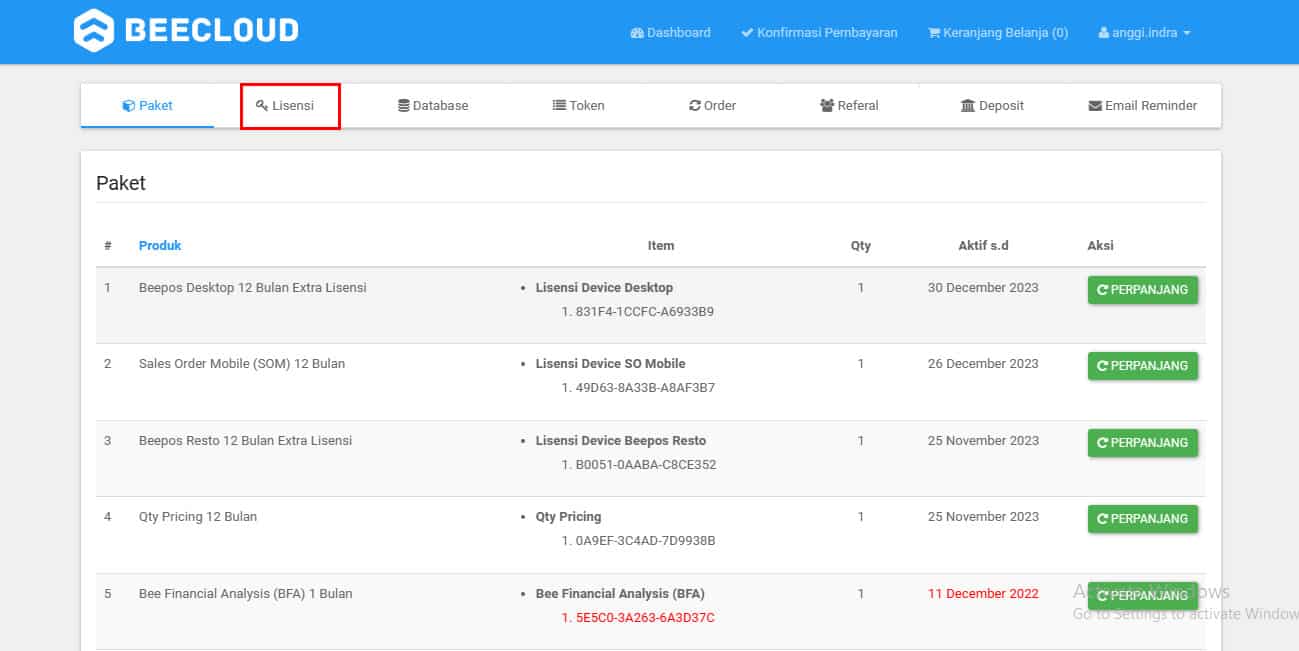Image resolution: width=1299 pixels, height=651 pixels.
Task: Click the Aksi column header
Action: [x=1101, y=245]
